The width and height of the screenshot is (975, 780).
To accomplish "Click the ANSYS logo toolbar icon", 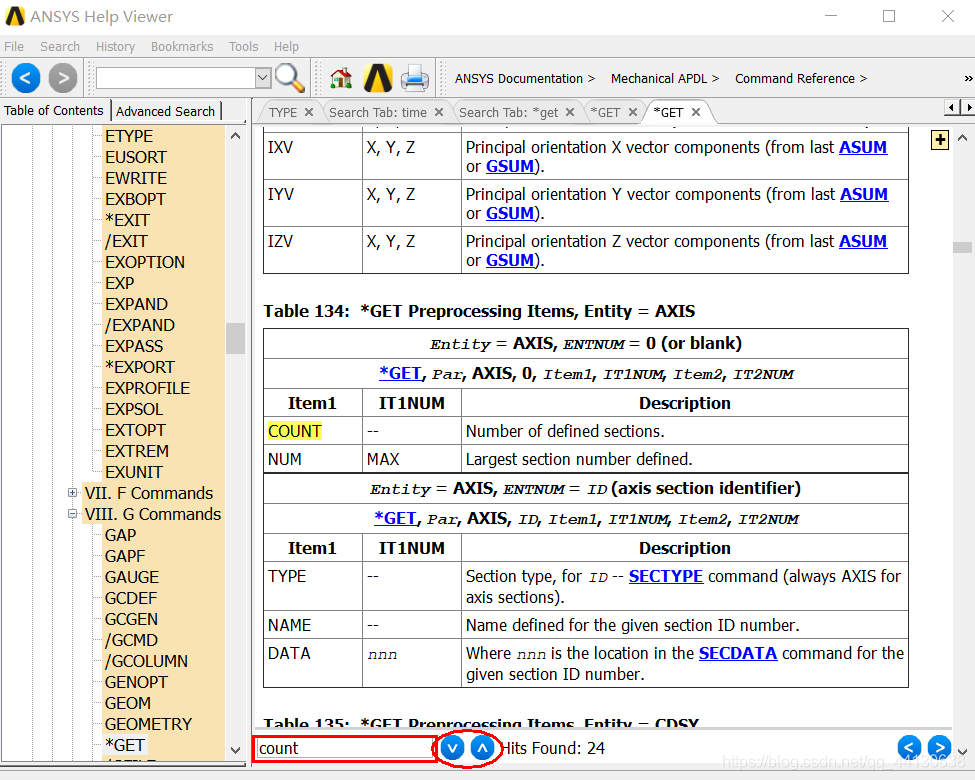I will click(378, 77).
